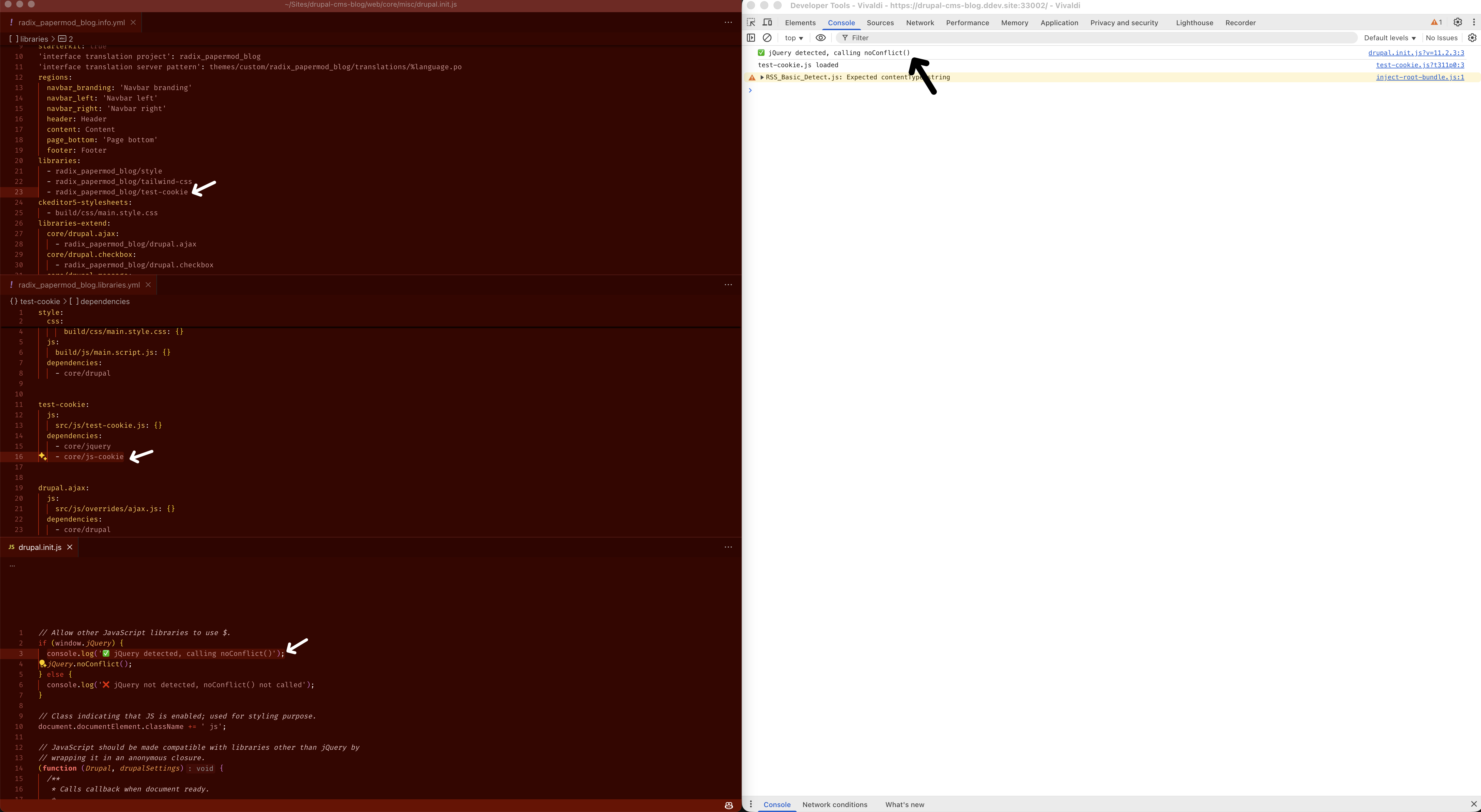This screenshot has height=812, width=1481.
Task: Open the top execution context dropdown
Action: pyautogui.click(x=793, y=37)
